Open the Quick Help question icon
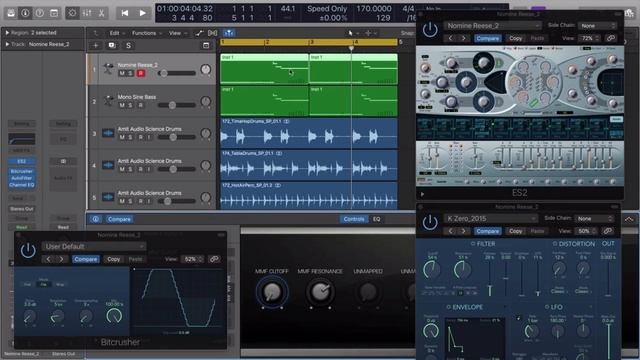Image resolution: width=640 pixels, height=360 pixels. tap(40, 13)
